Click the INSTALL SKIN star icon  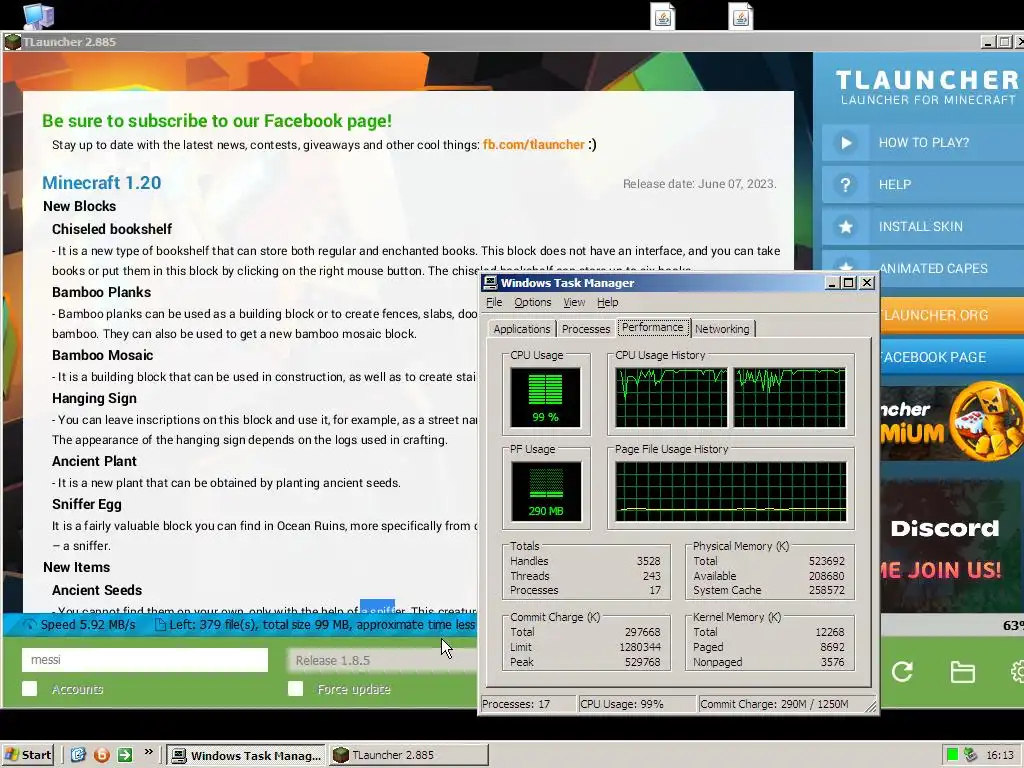click(x=846, y=227)
